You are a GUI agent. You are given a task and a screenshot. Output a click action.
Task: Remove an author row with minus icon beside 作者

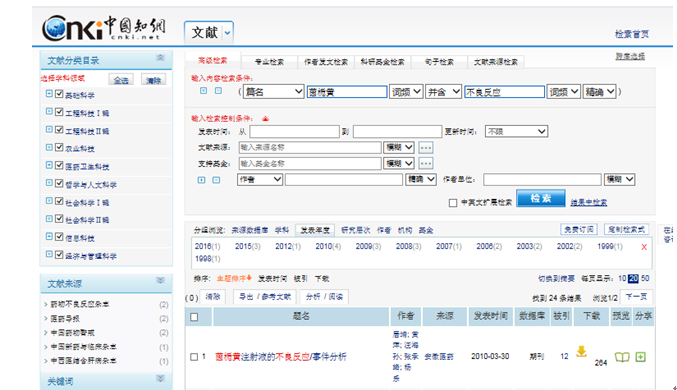click(216, 180)
